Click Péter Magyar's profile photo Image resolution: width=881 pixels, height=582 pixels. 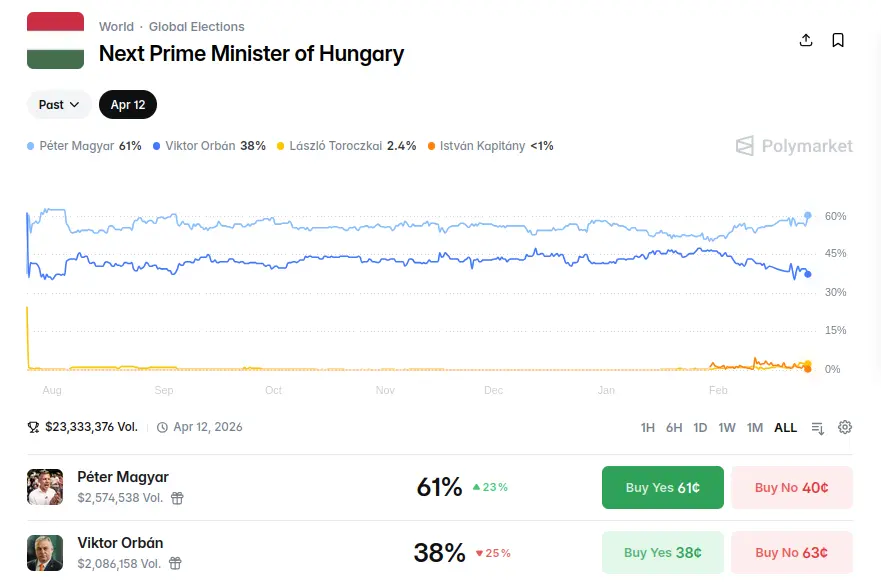[45, 487]
